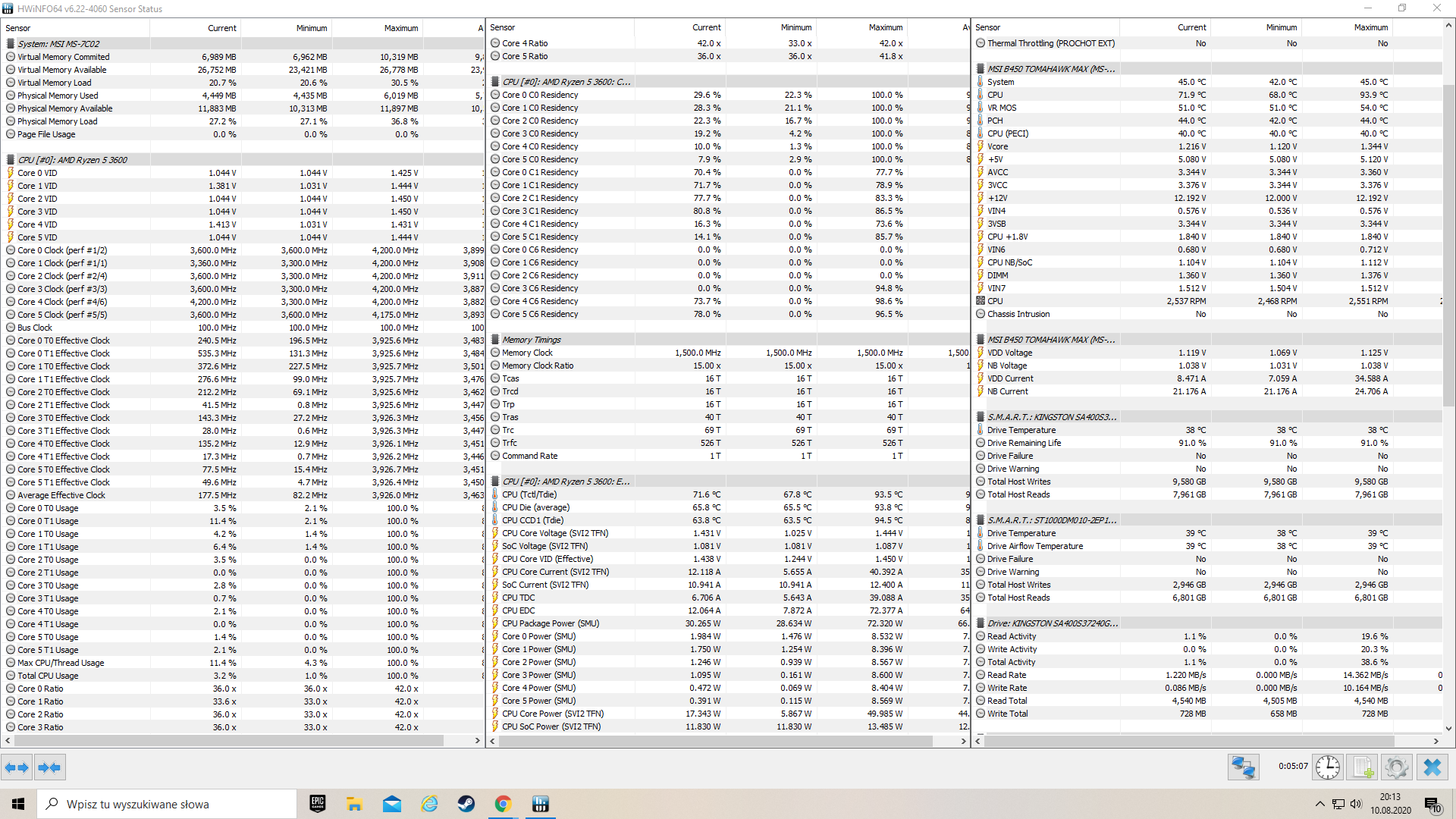Select the Physical Memory Load row
1456x819 pixels.
coord(243,121)
